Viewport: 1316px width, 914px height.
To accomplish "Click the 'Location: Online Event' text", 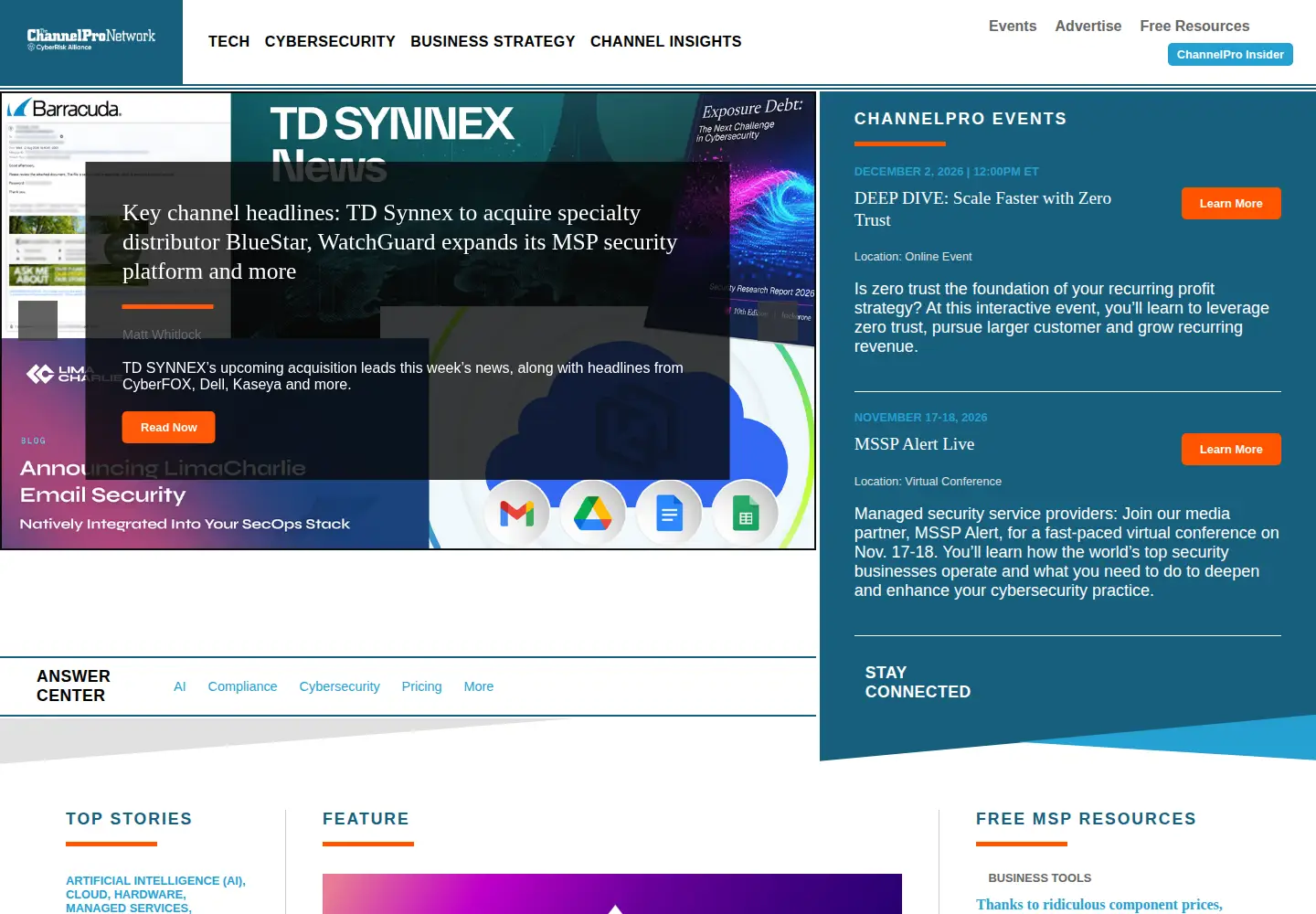I will [913, 257].
